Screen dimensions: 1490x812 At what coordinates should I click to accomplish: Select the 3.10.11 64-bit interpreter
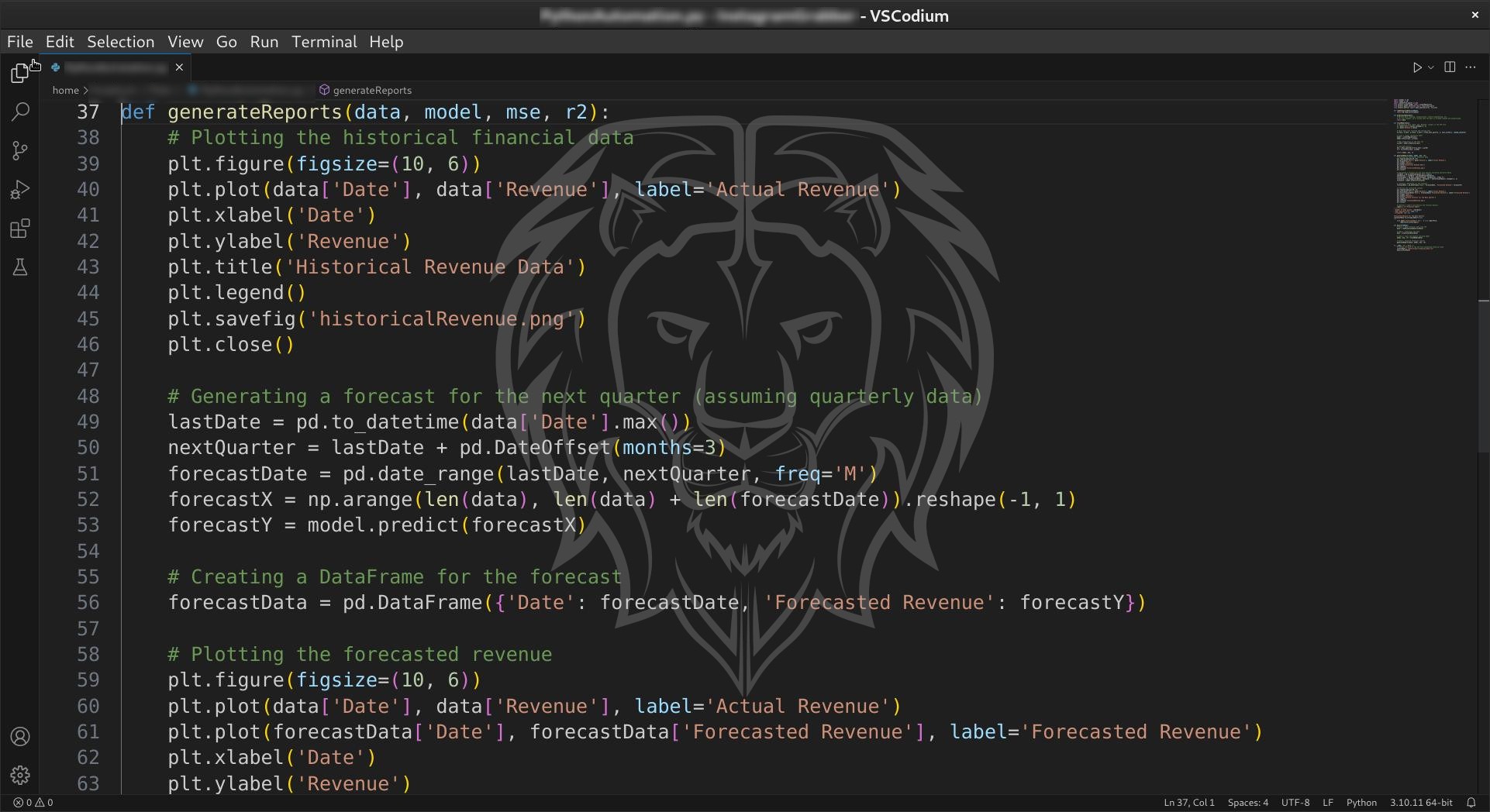[1421, 803]
